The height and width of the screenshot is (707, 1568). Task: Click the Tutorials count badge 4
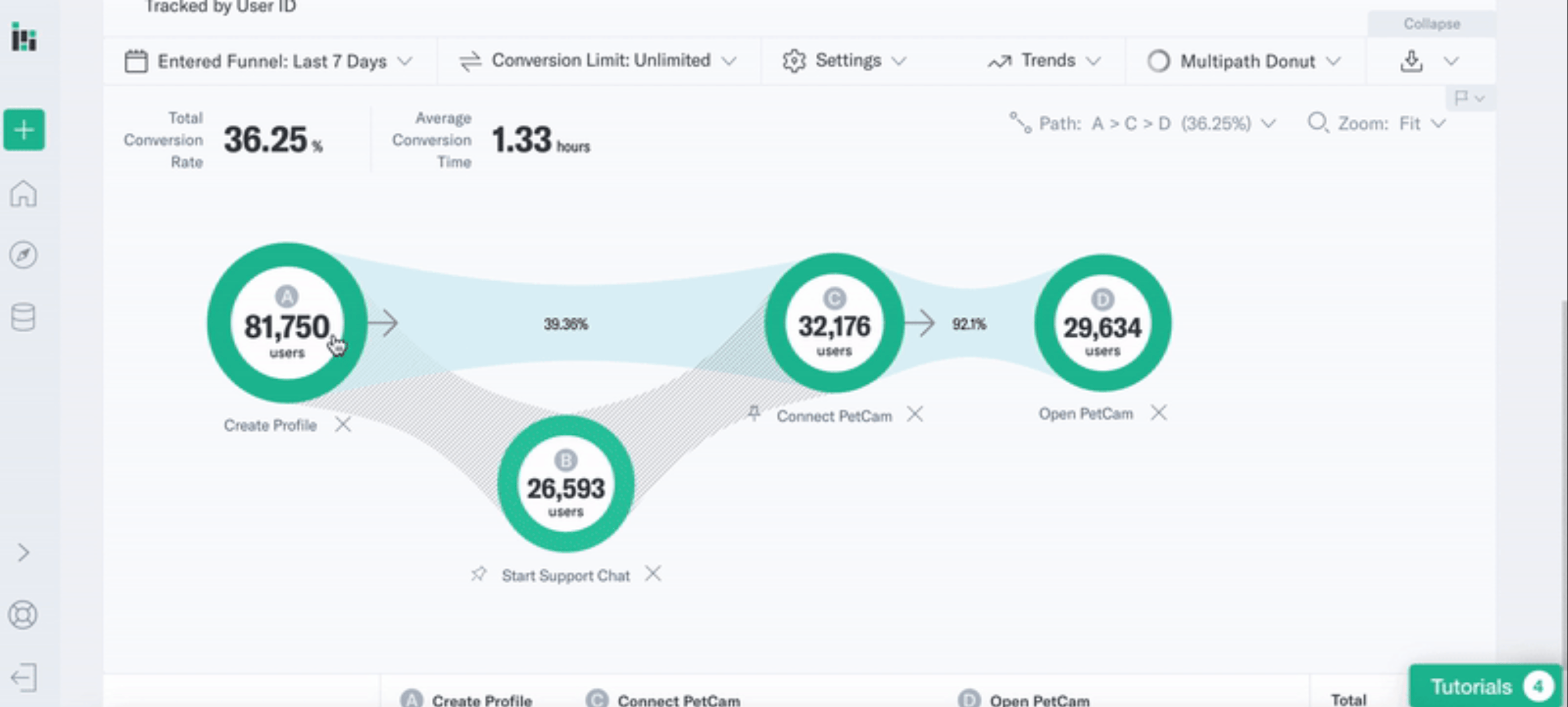pos(1538,686)
